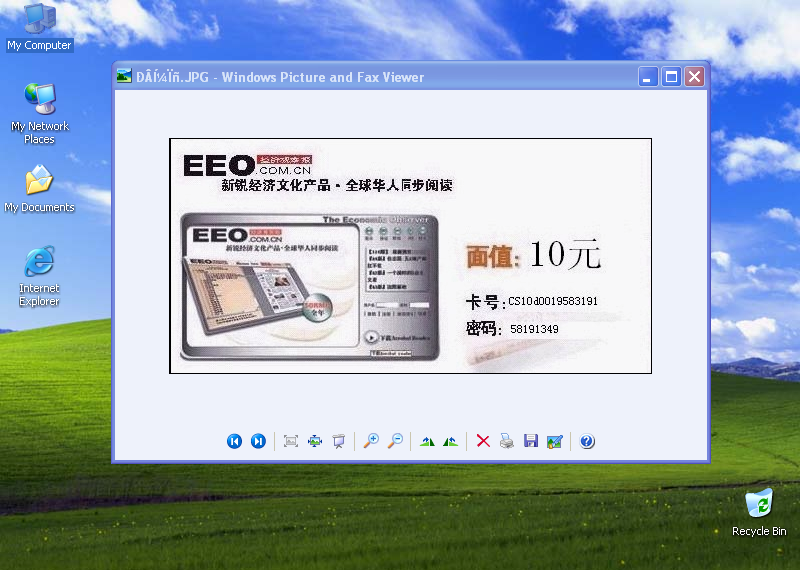Rotate the image clockwise

[427, 441]
